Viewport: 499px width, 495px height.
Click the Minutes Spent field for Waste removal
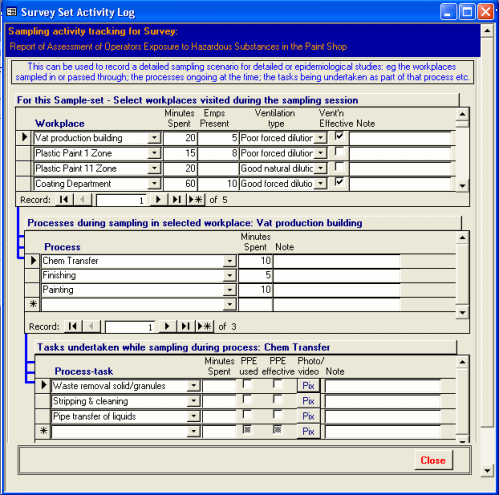[219, 386]
